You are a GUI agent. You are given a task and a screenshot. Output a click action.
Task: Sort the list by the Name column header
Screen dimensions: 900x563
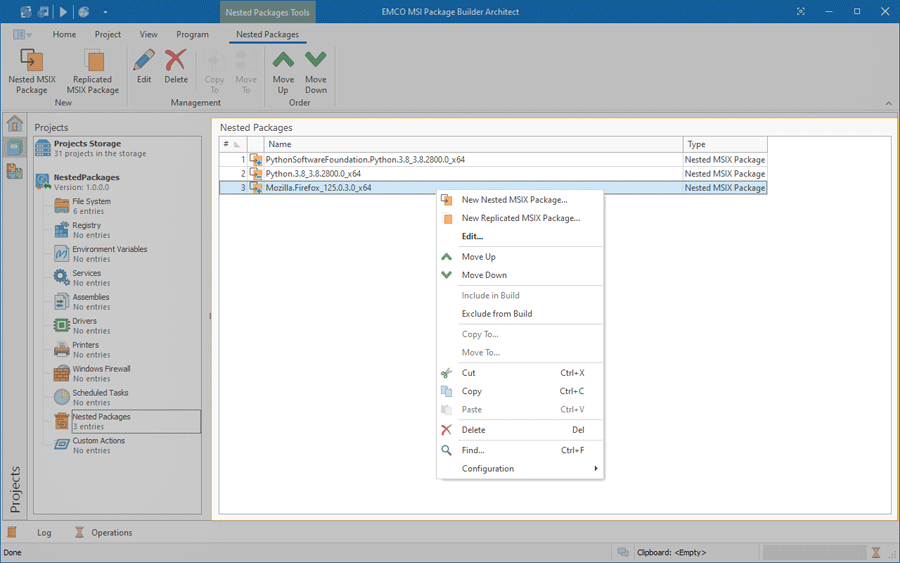point(473,144)
